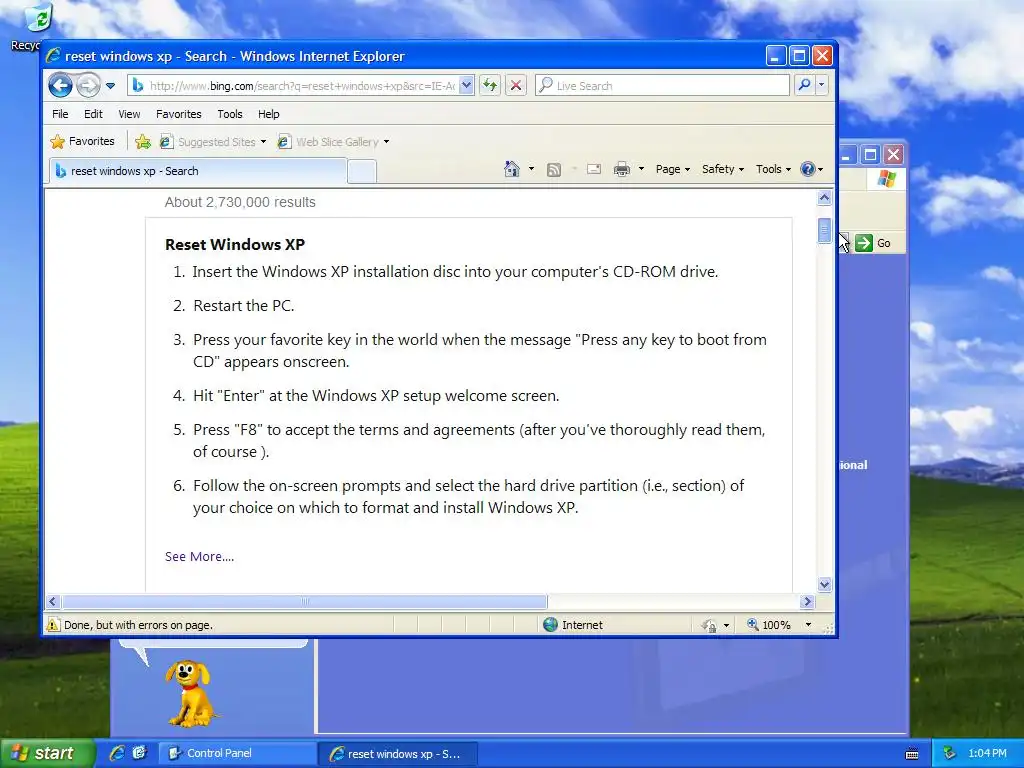Open the Page command menu

673,169
